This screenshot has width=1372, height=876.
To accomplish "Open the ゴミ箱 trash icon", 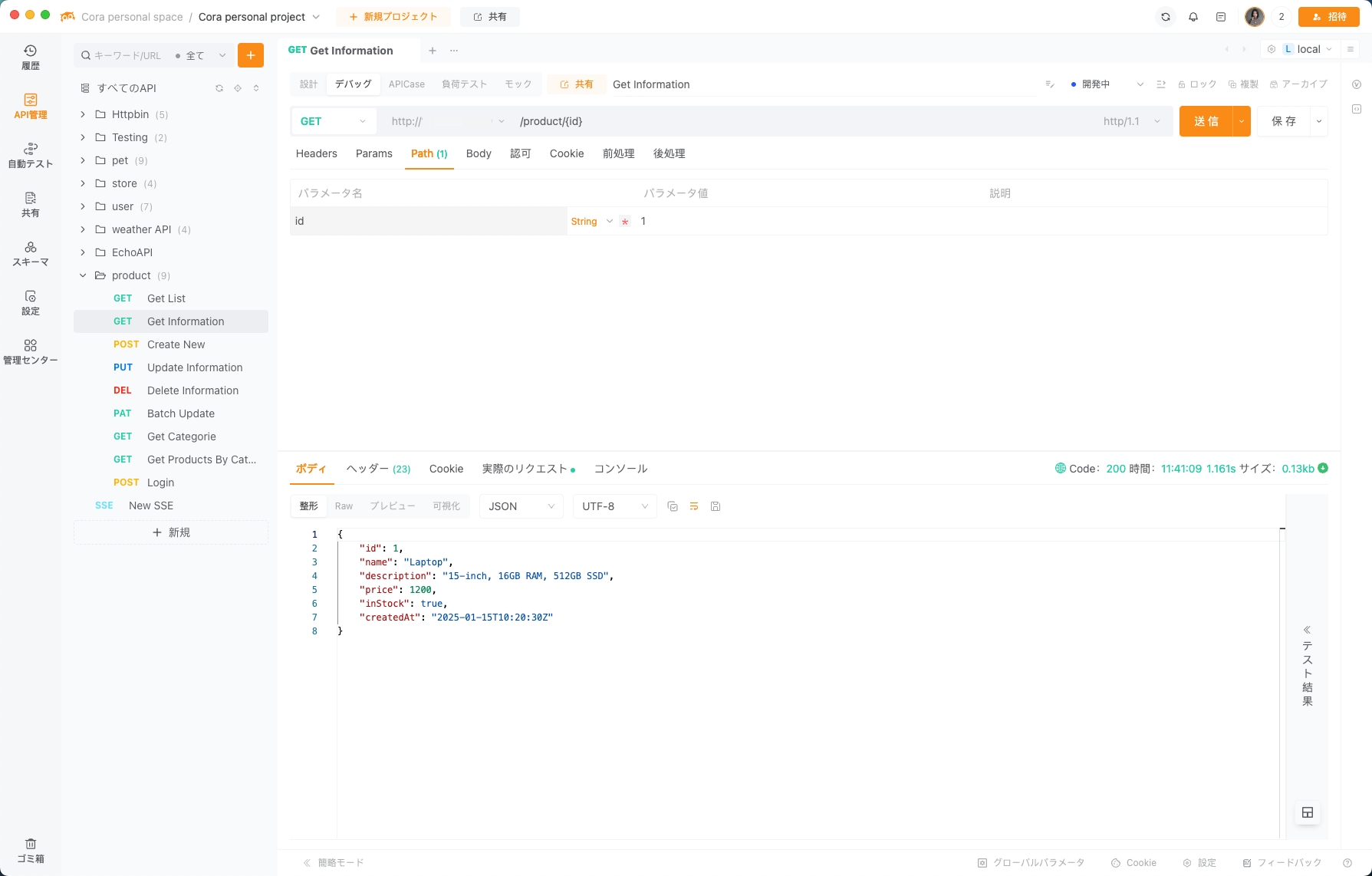I will (30, 851).
